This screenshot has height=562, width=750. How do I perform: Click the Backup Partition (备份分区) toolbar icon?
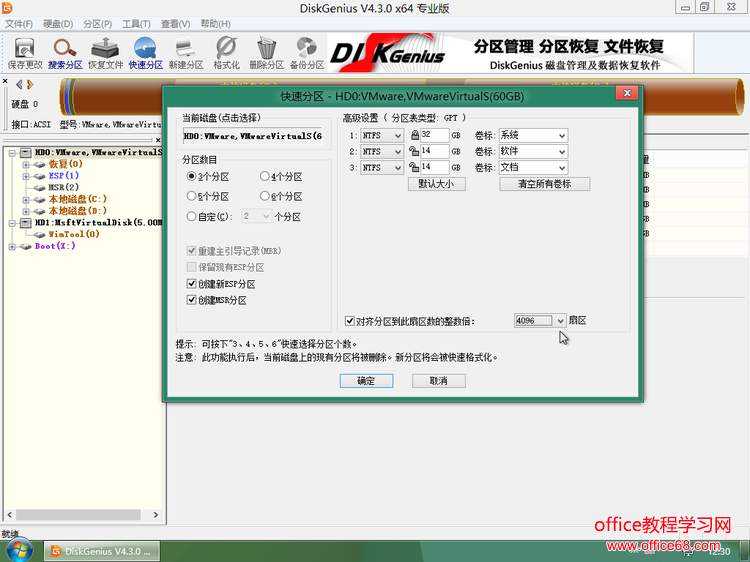(307, 53)
